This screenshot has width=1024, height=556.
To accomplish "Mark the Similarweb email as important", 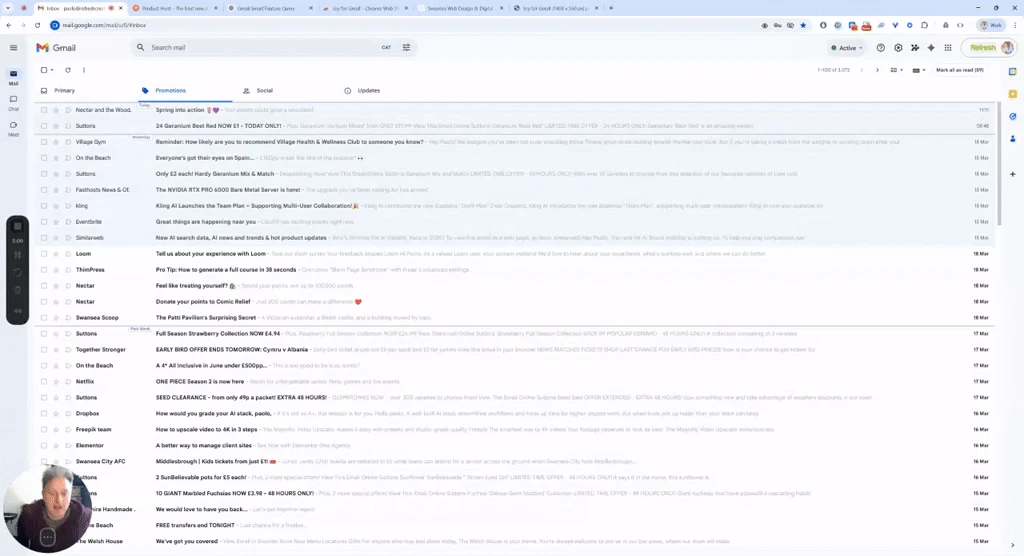I will click(68, 238).
